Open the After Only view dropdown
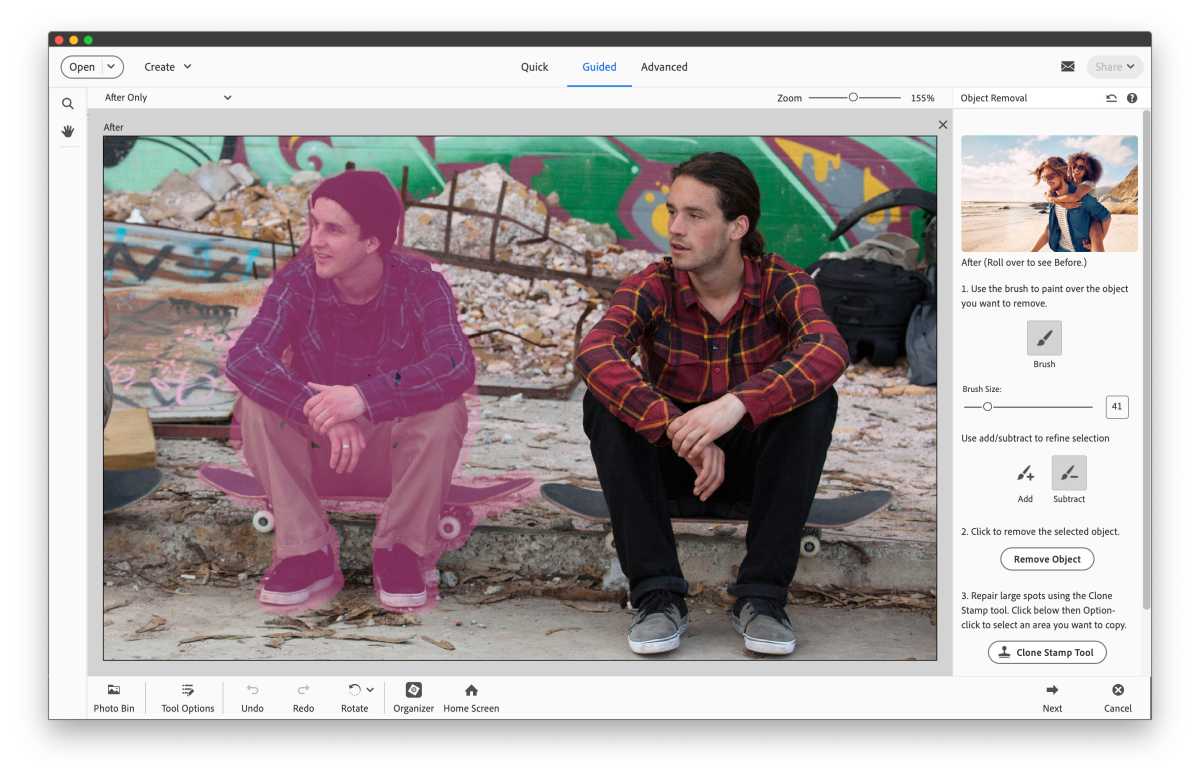Screen dimensions: 1200x781 coord(168,97)
